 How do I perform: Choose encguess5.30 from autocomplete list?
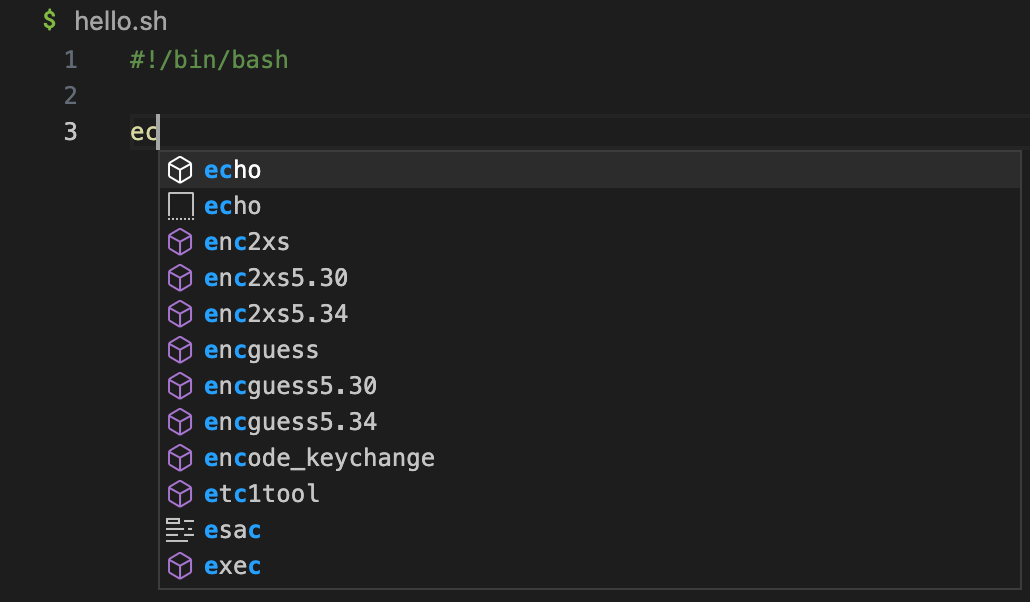(x=590, y=386)
